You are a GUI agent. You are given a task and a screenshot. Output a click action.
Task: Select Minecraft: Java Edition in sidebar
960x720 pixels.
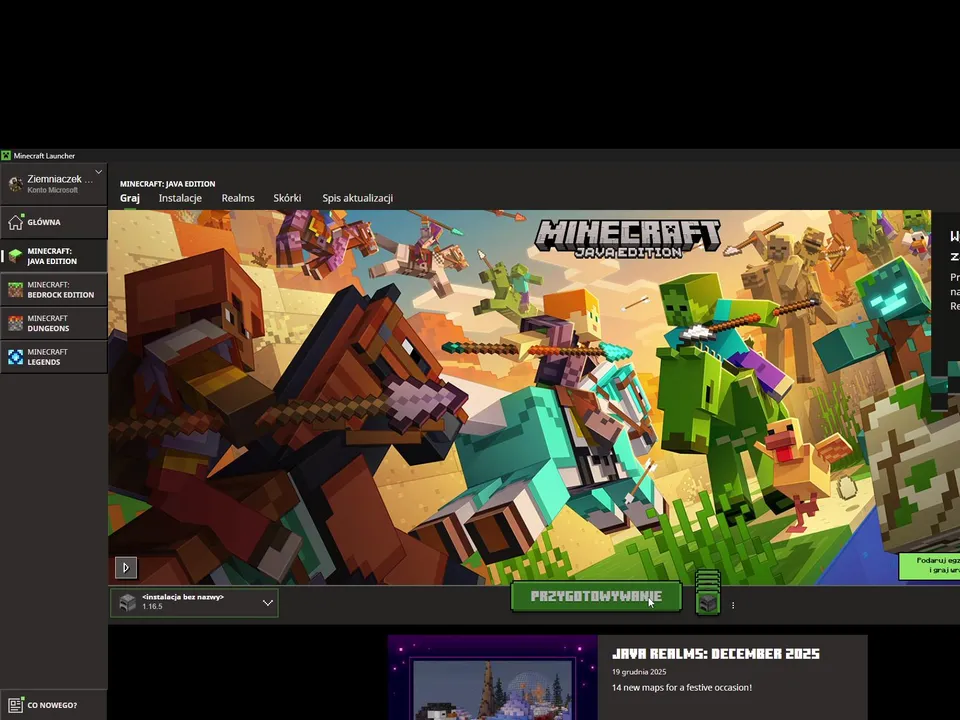point(53,256)
